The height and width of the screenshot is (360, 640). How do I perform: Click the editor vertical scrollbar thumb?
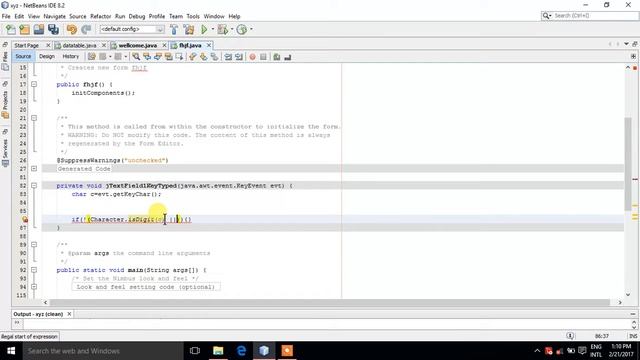(x=628, y=164)
